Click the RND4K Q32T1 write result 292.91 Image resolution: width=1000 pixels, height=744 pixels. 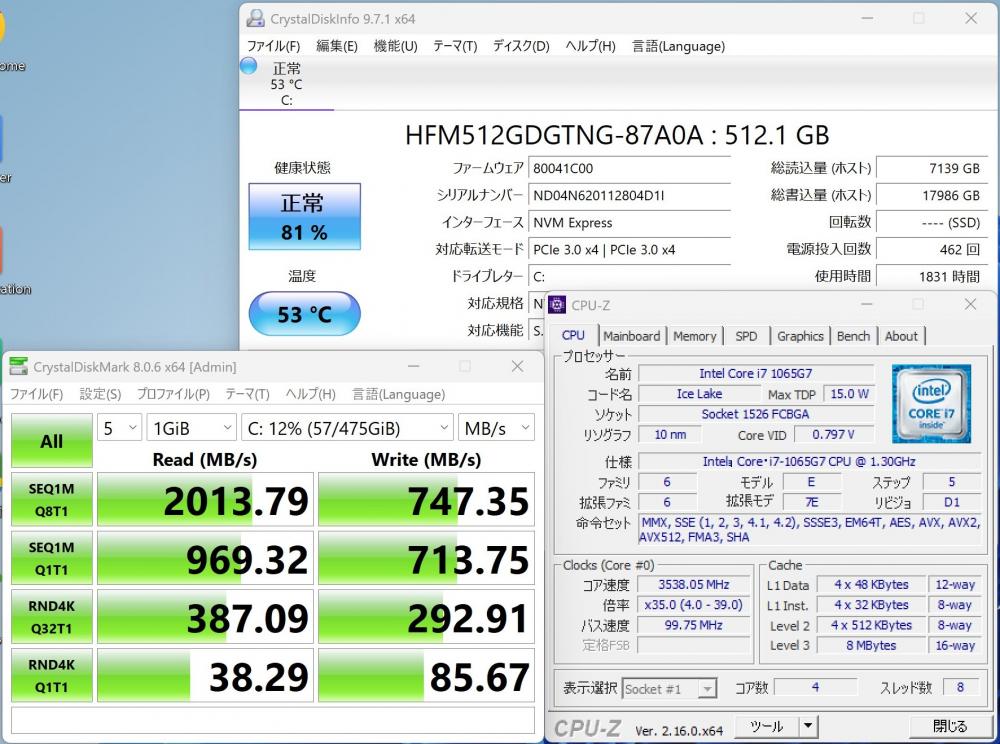pyautogui.click(x=426, y=617)
